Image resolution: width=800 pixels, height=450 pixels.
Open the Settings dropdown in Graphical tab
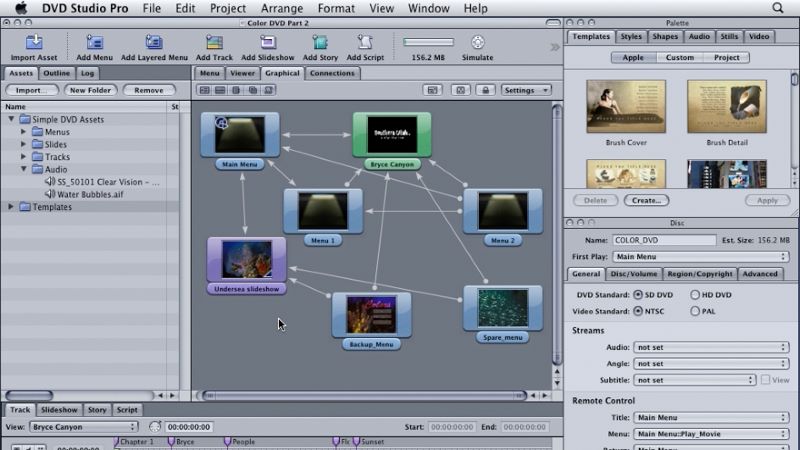[x=526, y=90]
